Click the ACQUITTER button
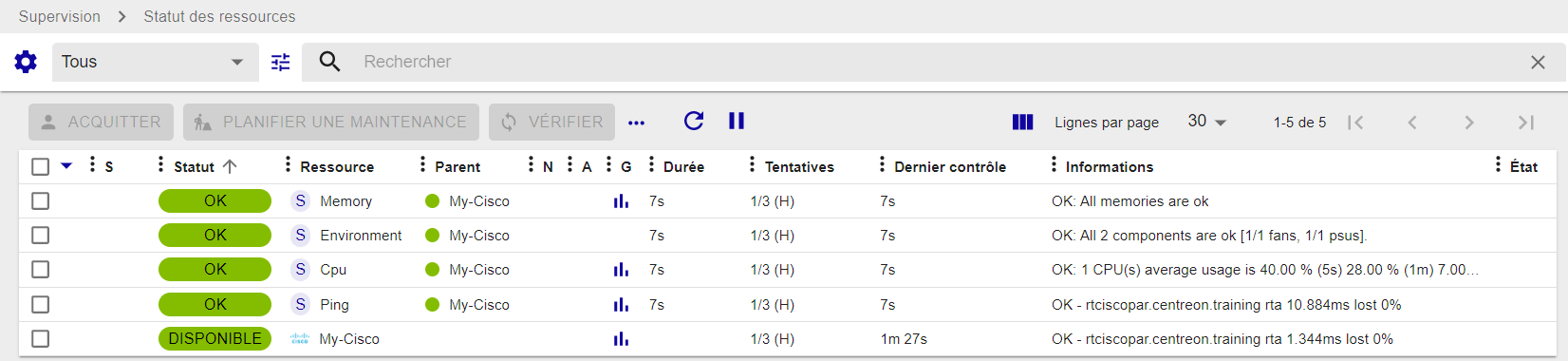Screen dimensions: 1568x361 coord(101,122)
